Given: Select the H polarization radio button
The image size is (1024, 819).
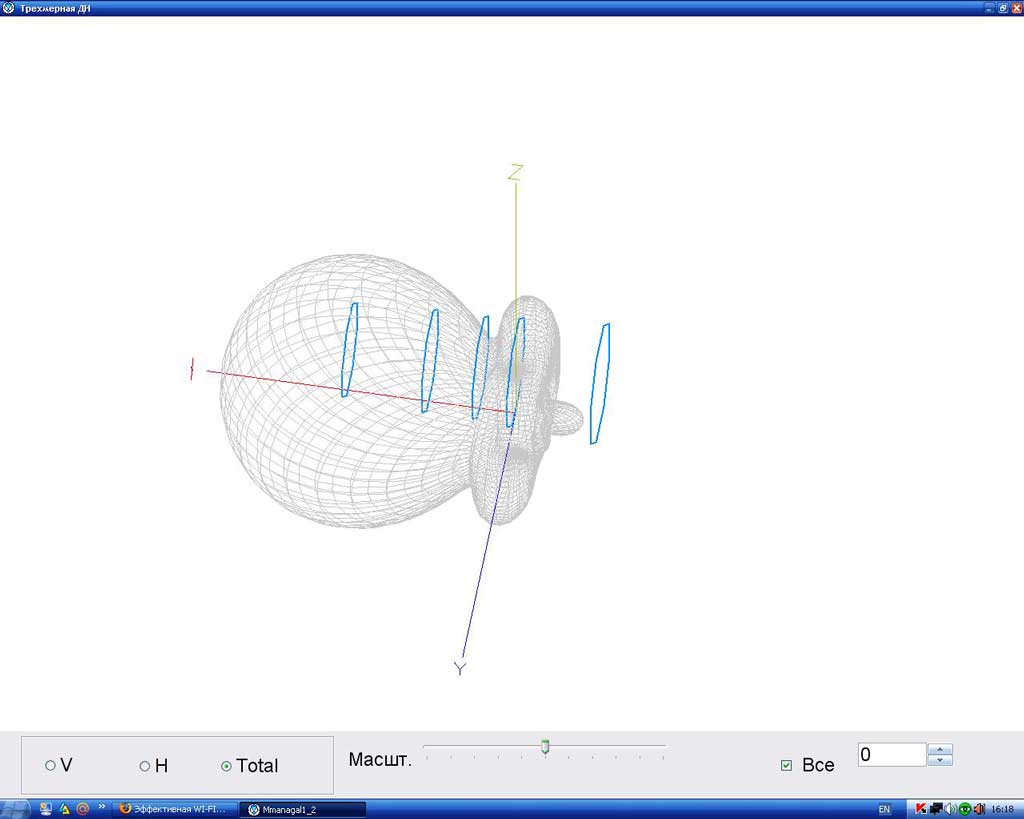Looking at the screenshot, I should [145, 766].
